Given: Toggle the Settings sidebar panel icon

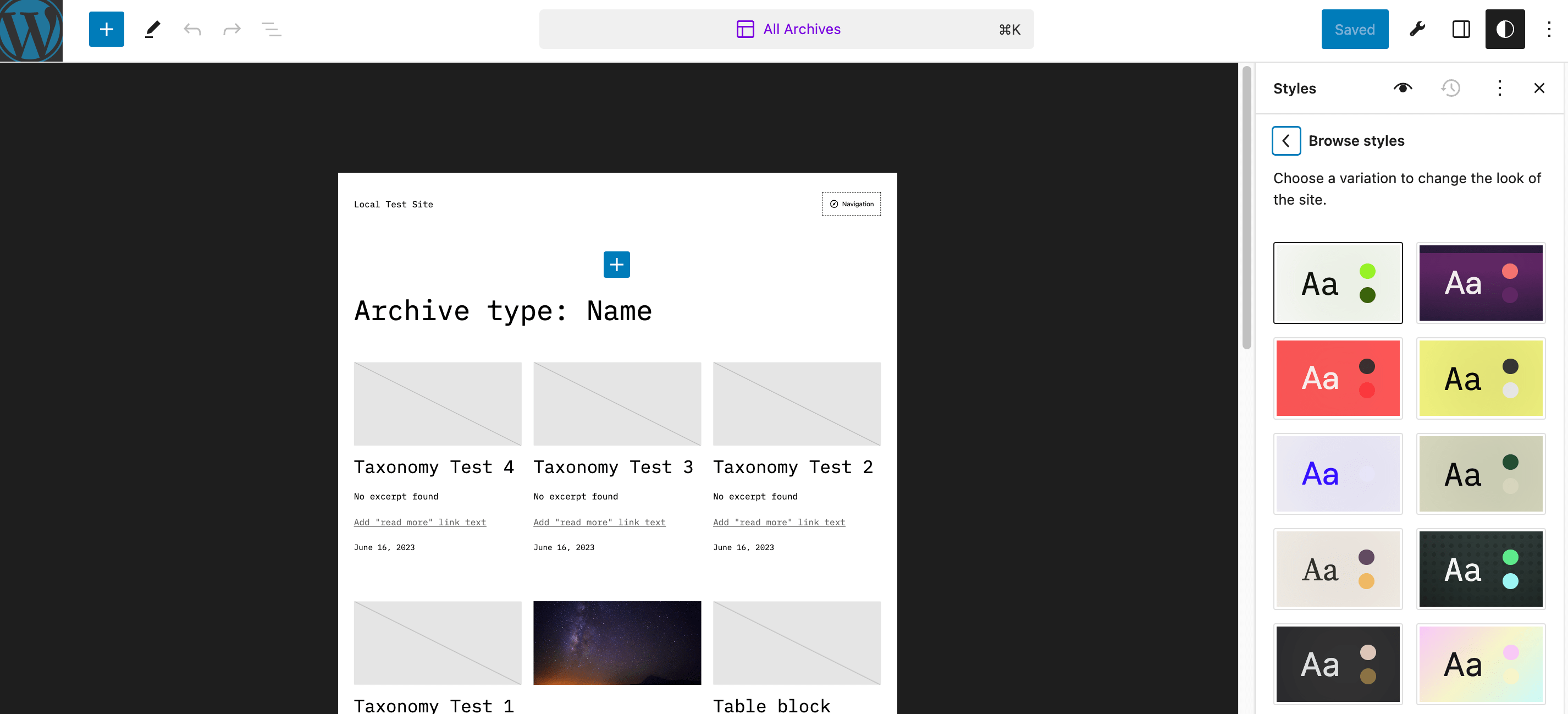Looking at the screenshot, I should (1461, 29).
